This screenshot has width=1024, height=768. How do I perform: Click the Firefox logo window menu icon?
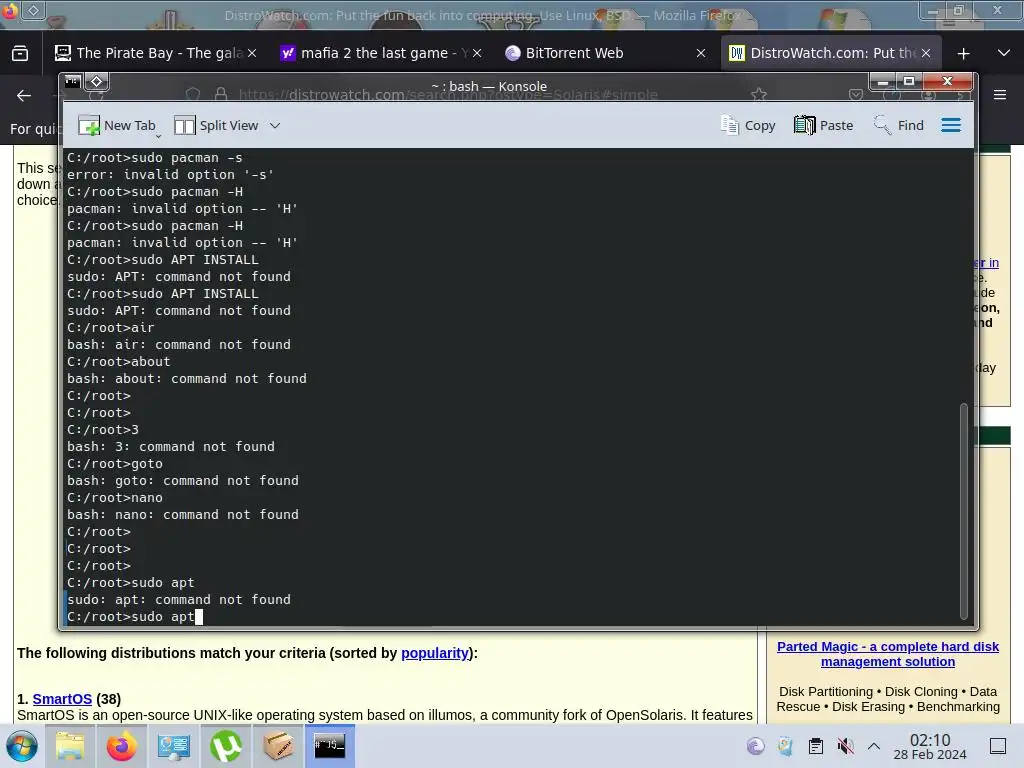click(x=10, y=10)
